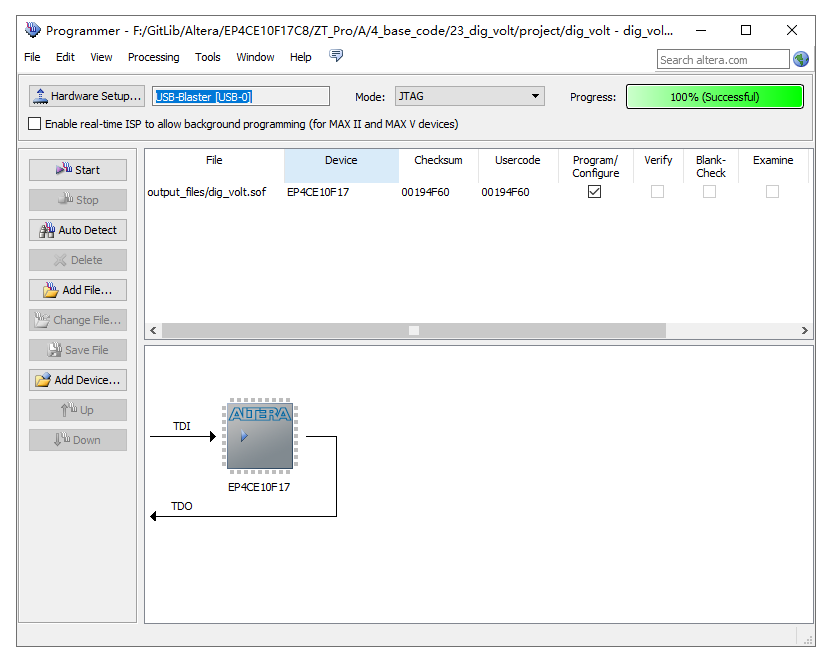The height and width of the screenshot is (661, 830).
Task: Toggle Examine checkbox for dig_volt.sof
Action: [x=772, y=192]
